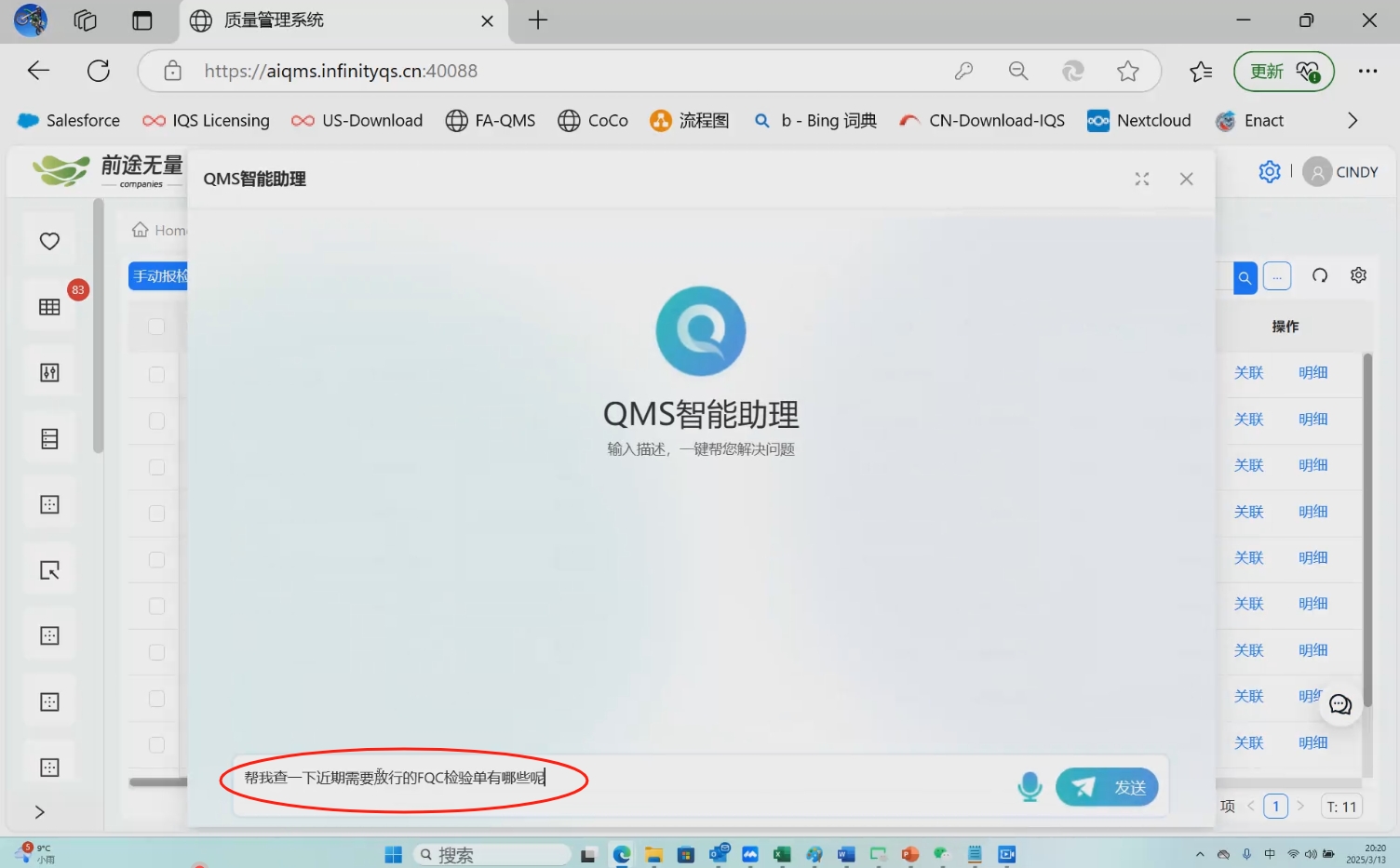Open 明细 in the first table row
Image resolution: width=1400 pixels, height=868 pixels.
(1312, 372)
